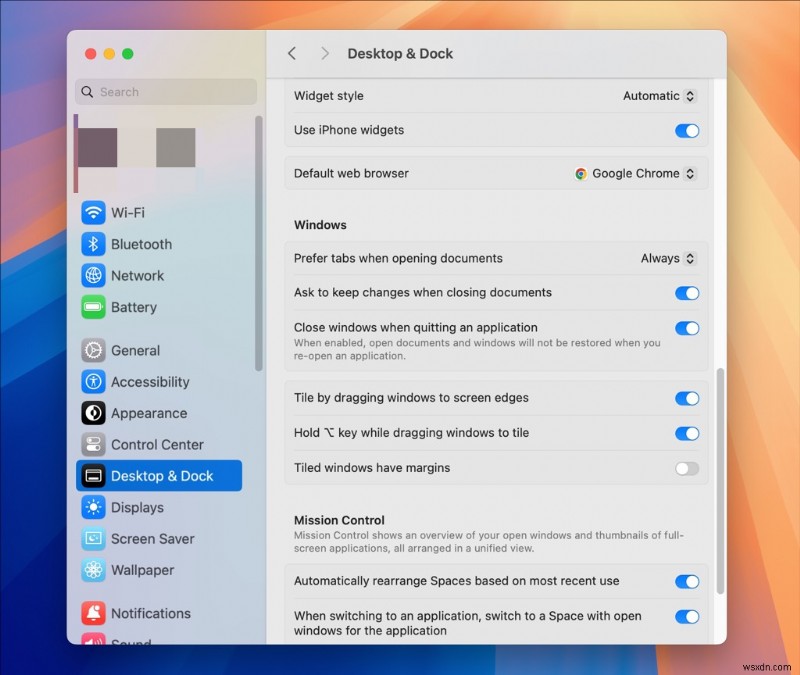Toggle Tile by dragging windows switch
Viewport: 800px width, 675px height.
[687, 398]
